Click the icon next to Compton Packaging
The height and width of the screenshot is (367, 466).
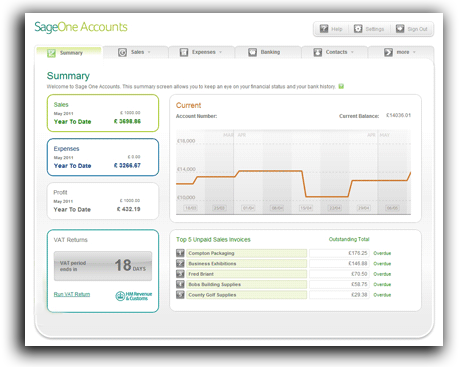[x=180, y=253]
